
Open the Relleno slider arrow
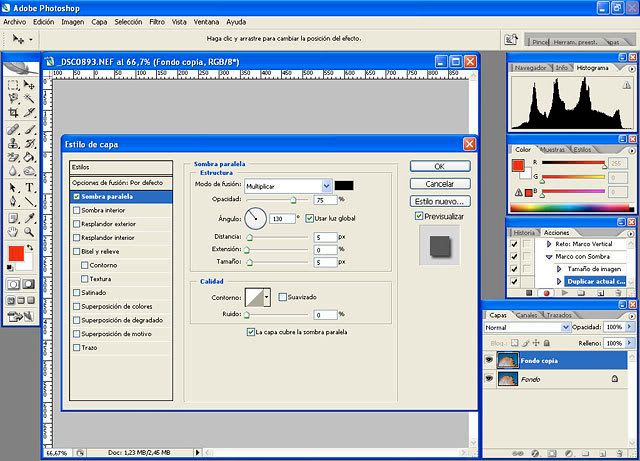(629, 343)
